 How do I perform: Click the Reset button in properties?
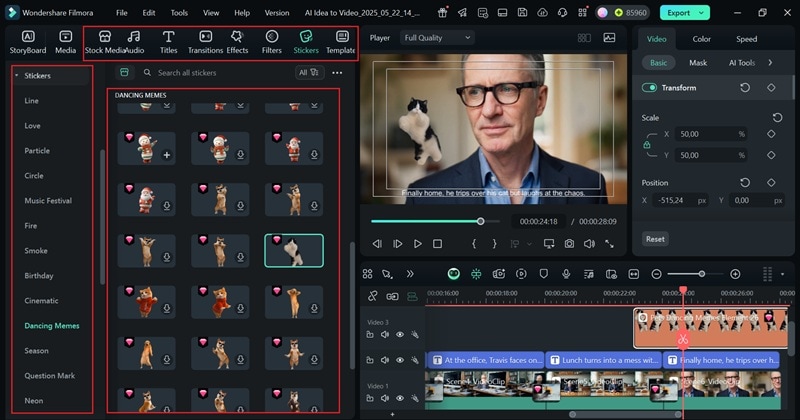point(655,239)
